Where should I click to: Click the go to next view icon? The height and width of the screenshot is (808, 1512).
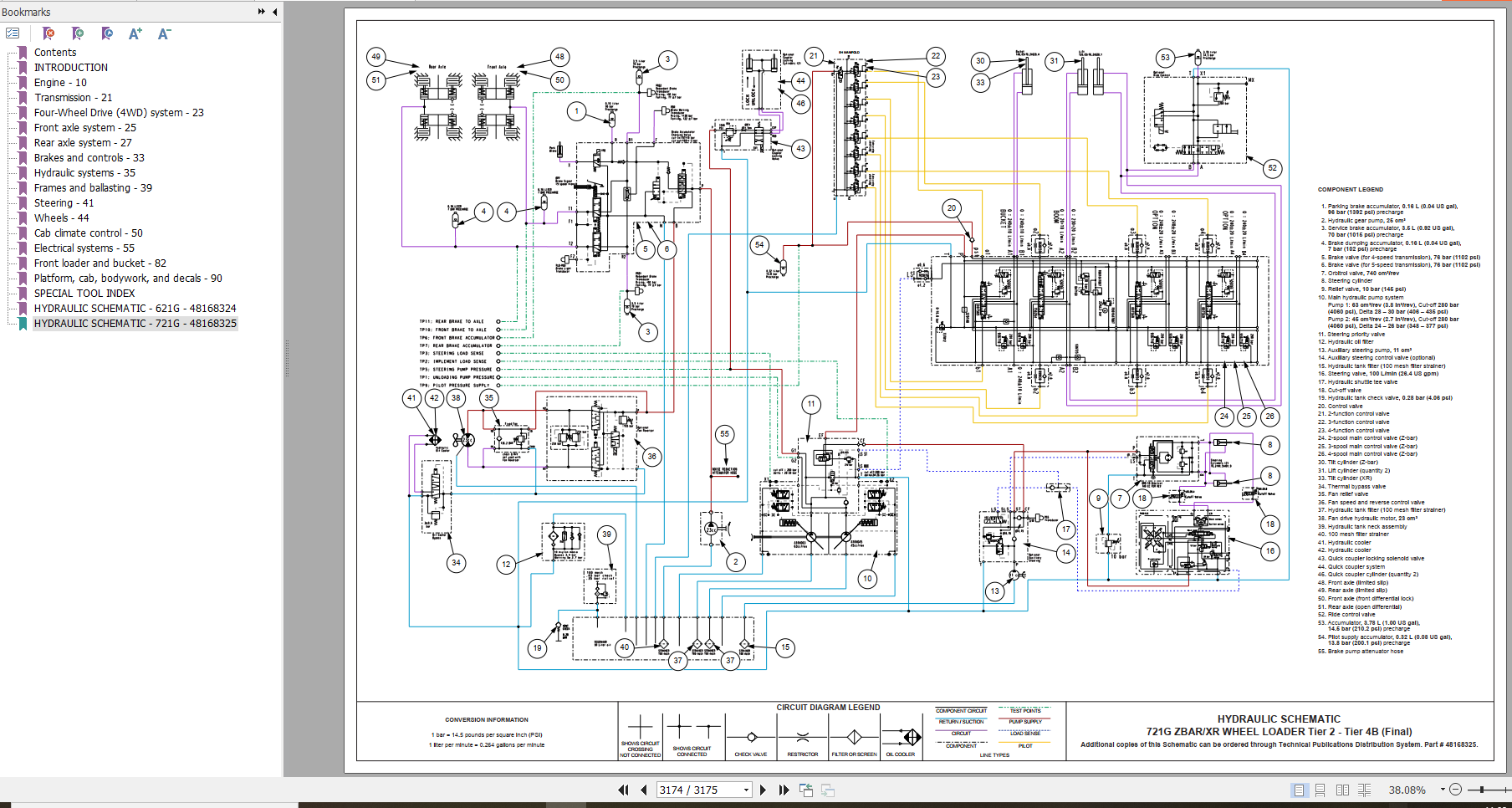(x=828, y=790)
